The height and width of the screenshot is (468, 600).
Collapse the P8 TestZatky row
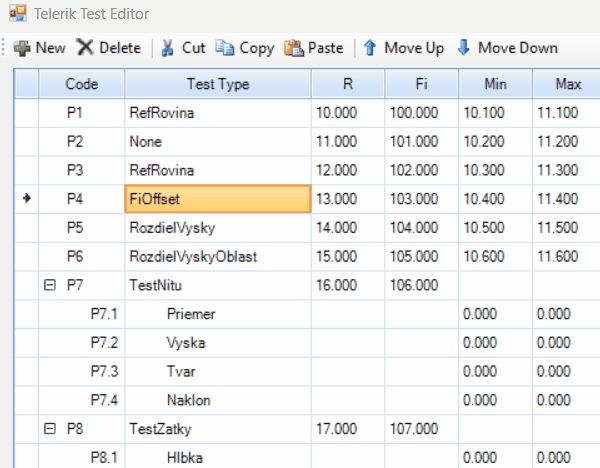pos(48,429)
